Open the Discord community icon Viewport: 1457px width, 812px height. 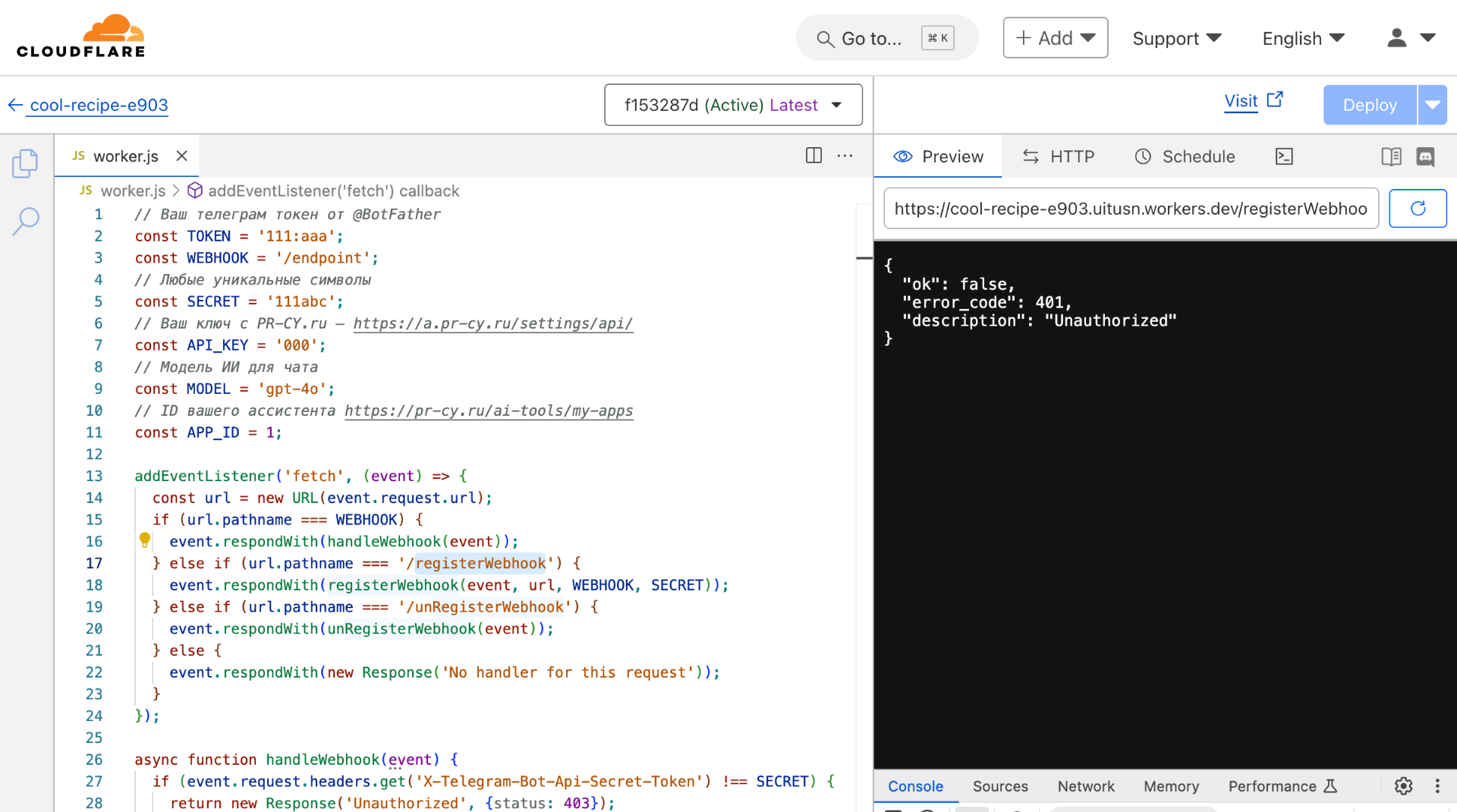click(x=1426, y=156)
